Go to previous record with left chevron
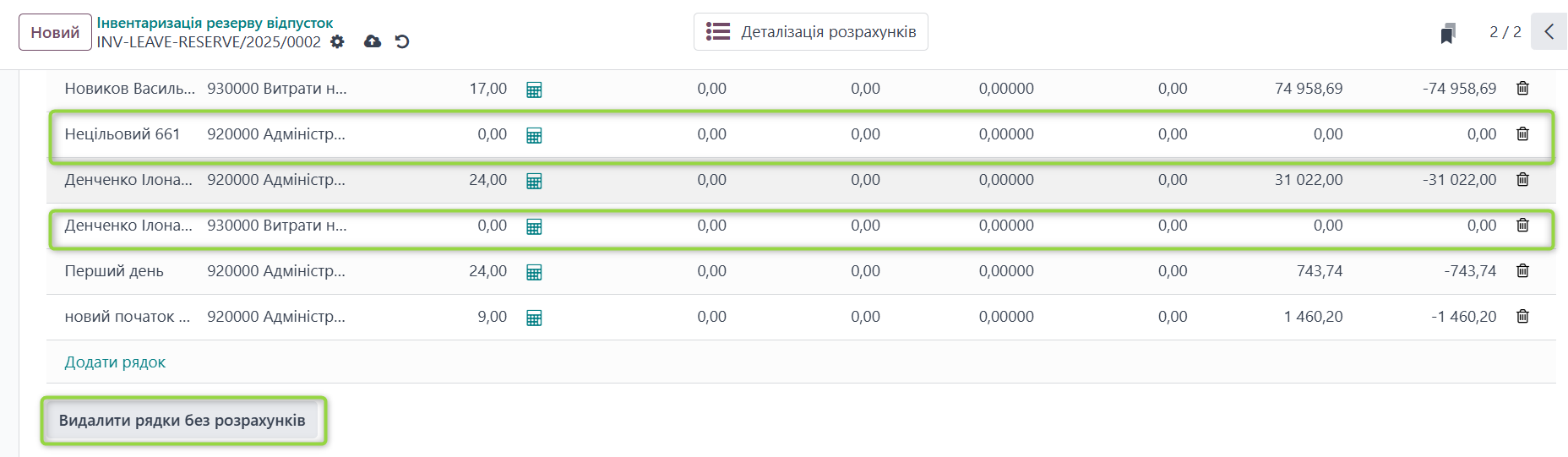The width and height of the screenshot is (1568, 457). 1549,32
